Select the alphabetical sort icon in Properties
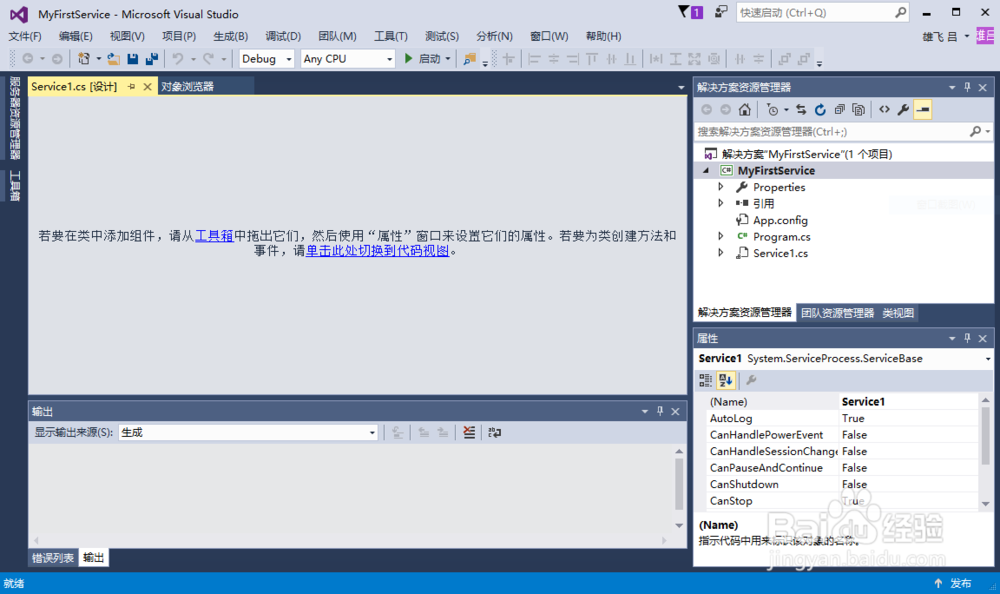The image size is (1000, 594). [x=724, y=380]
